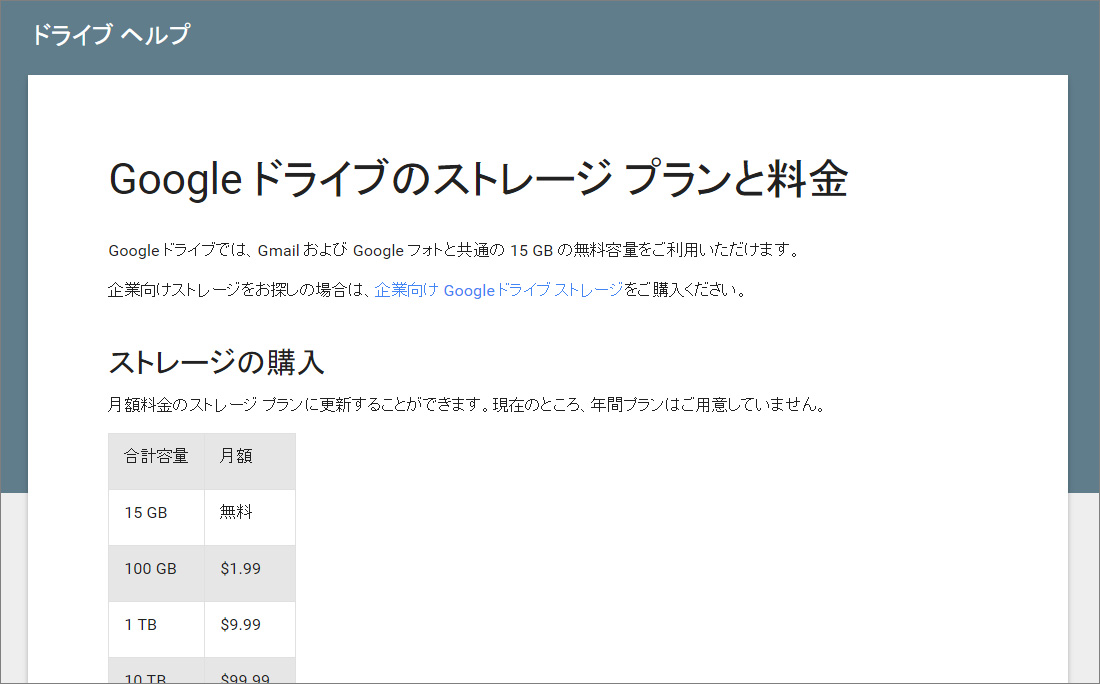Select the 無料 price cell
The image size is (1100, 684).
click(250, 517)
